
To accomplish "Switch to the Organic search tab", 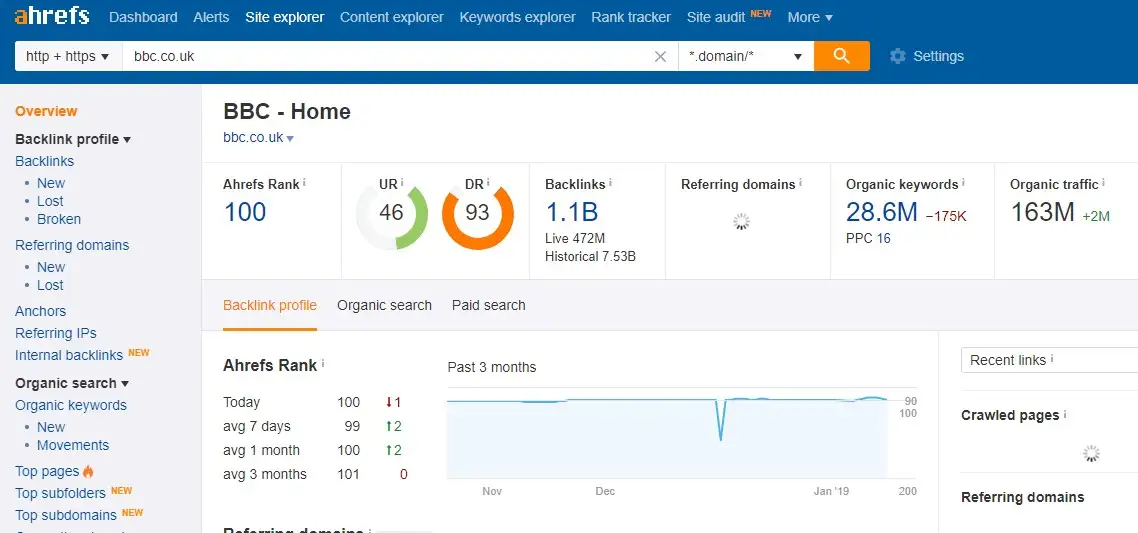I will (x=385, y=306).
